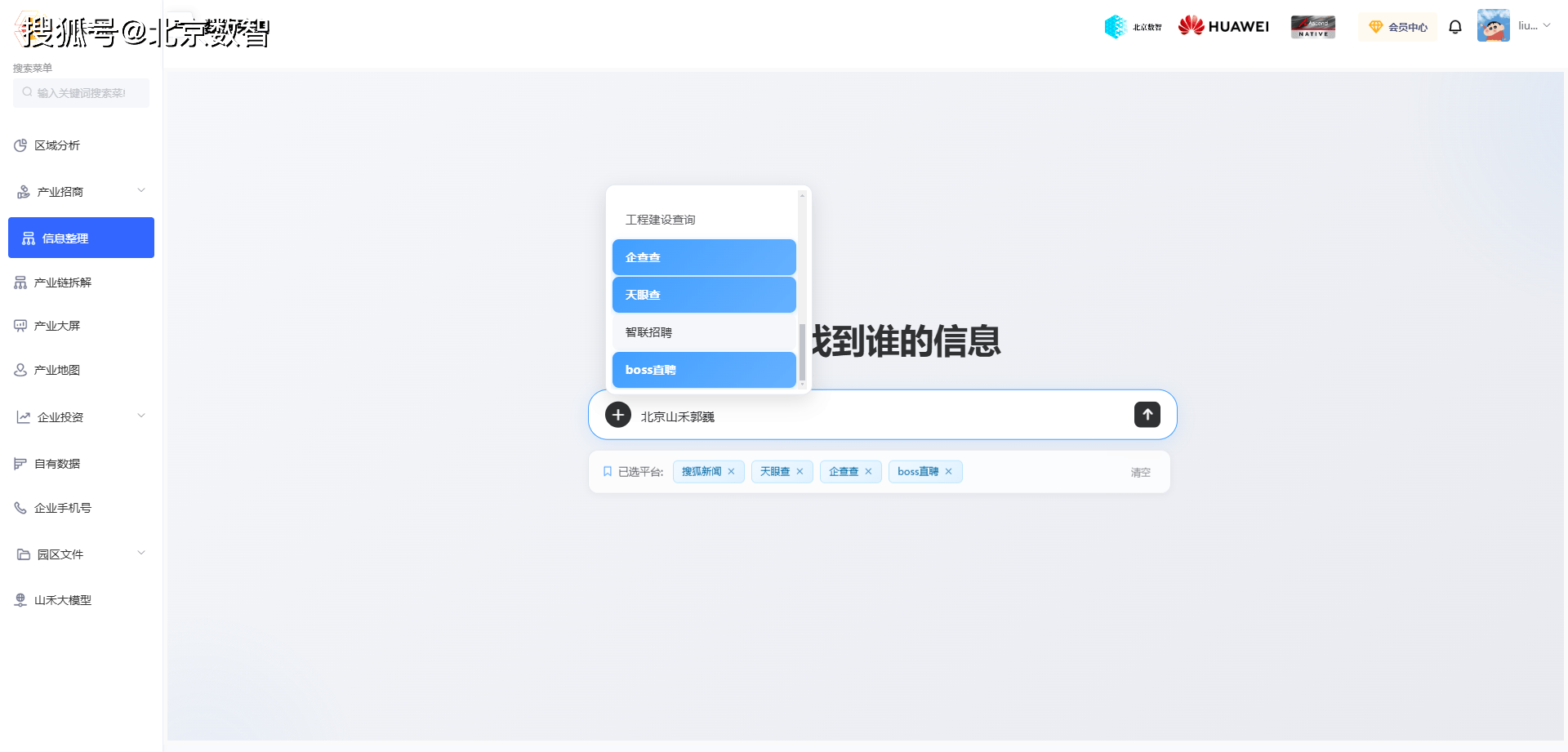Go to 产业链拆解 menu item
The image size is (1568, 752).
pos(63,283)
